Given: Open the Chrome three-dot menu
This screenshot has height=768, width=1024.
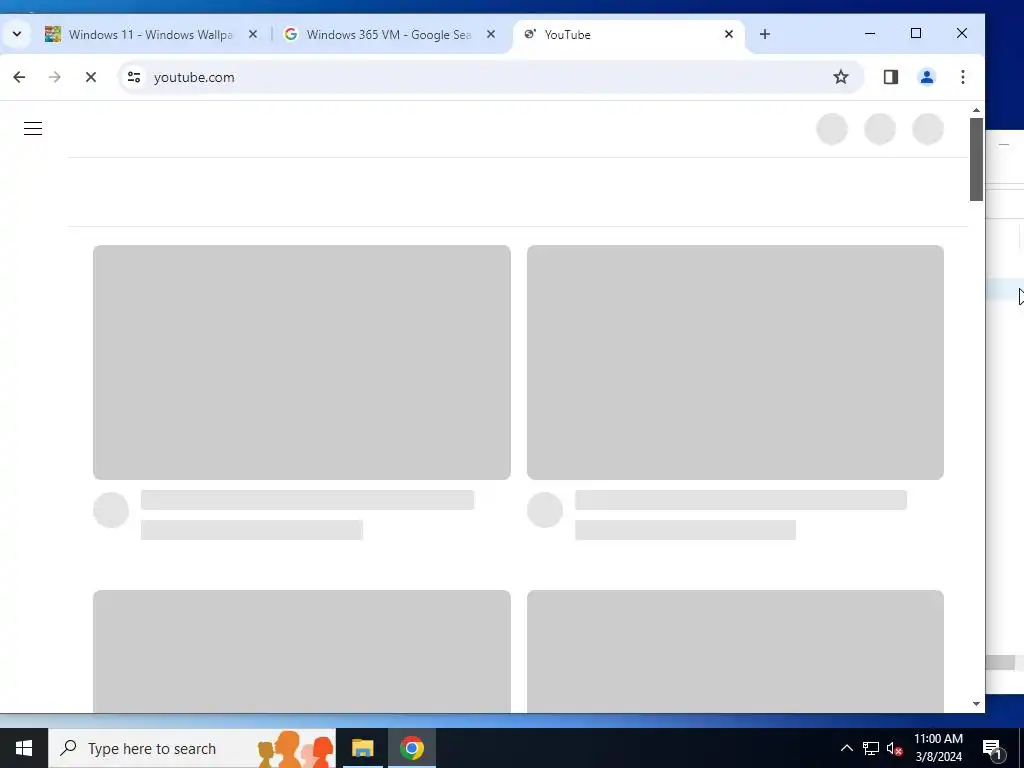Looking at the screenshot, I should (963, 77).
